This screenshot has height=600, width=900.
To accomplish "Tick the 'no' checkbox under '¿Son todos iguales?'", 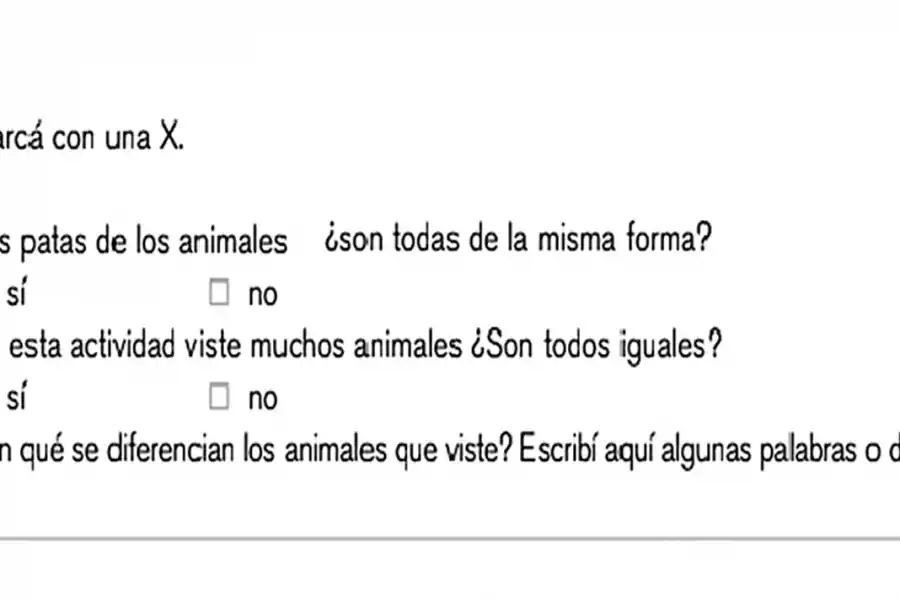I will click(219, 397).
